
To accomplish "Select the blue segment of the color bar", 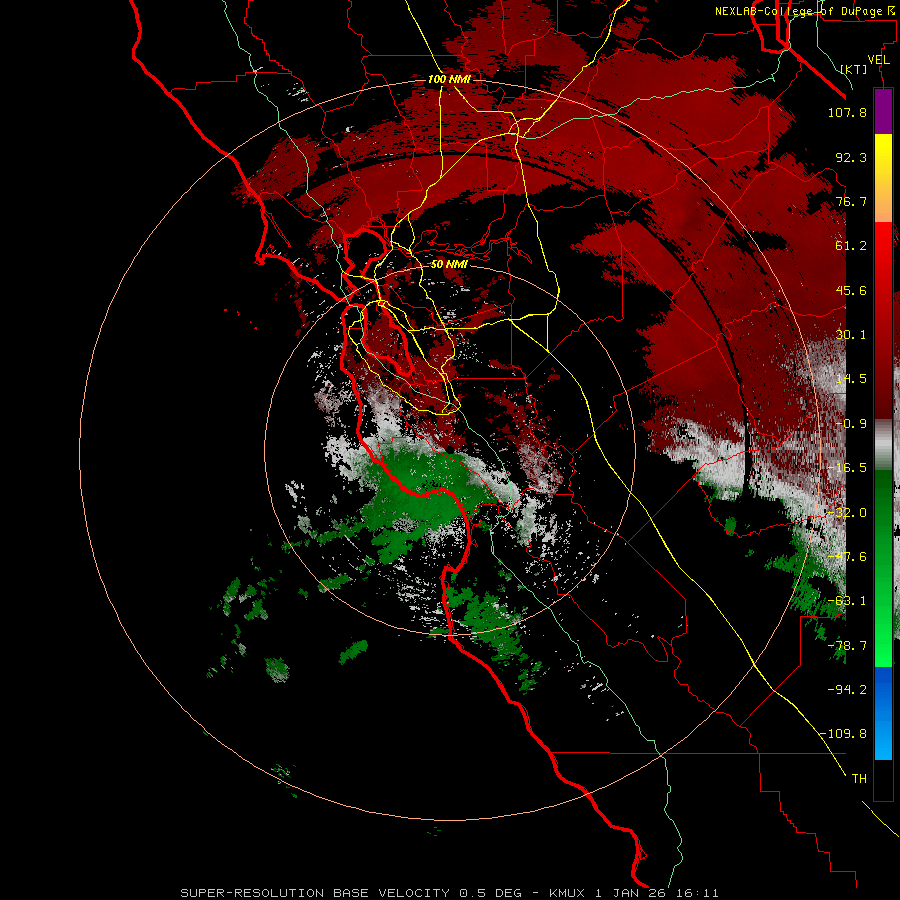I will pyautogui.click(x=883, y=713).
